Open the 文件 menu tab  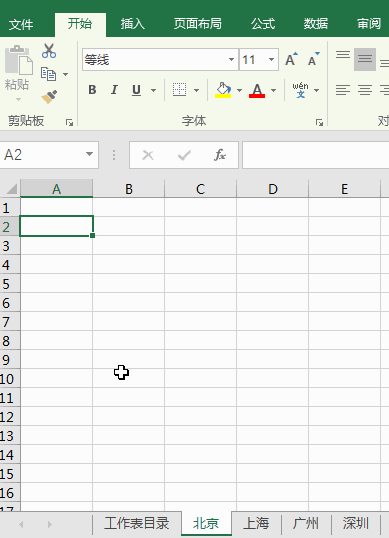(x=21, y=24)
